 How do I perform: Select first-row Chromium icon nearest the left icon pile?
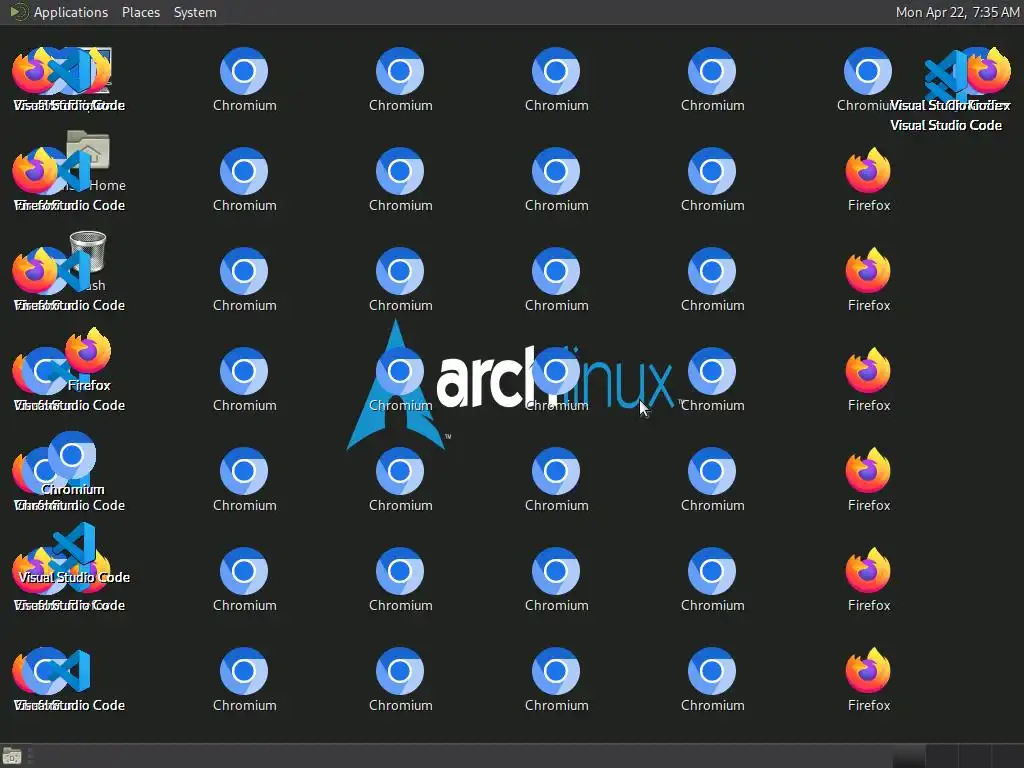244,71
